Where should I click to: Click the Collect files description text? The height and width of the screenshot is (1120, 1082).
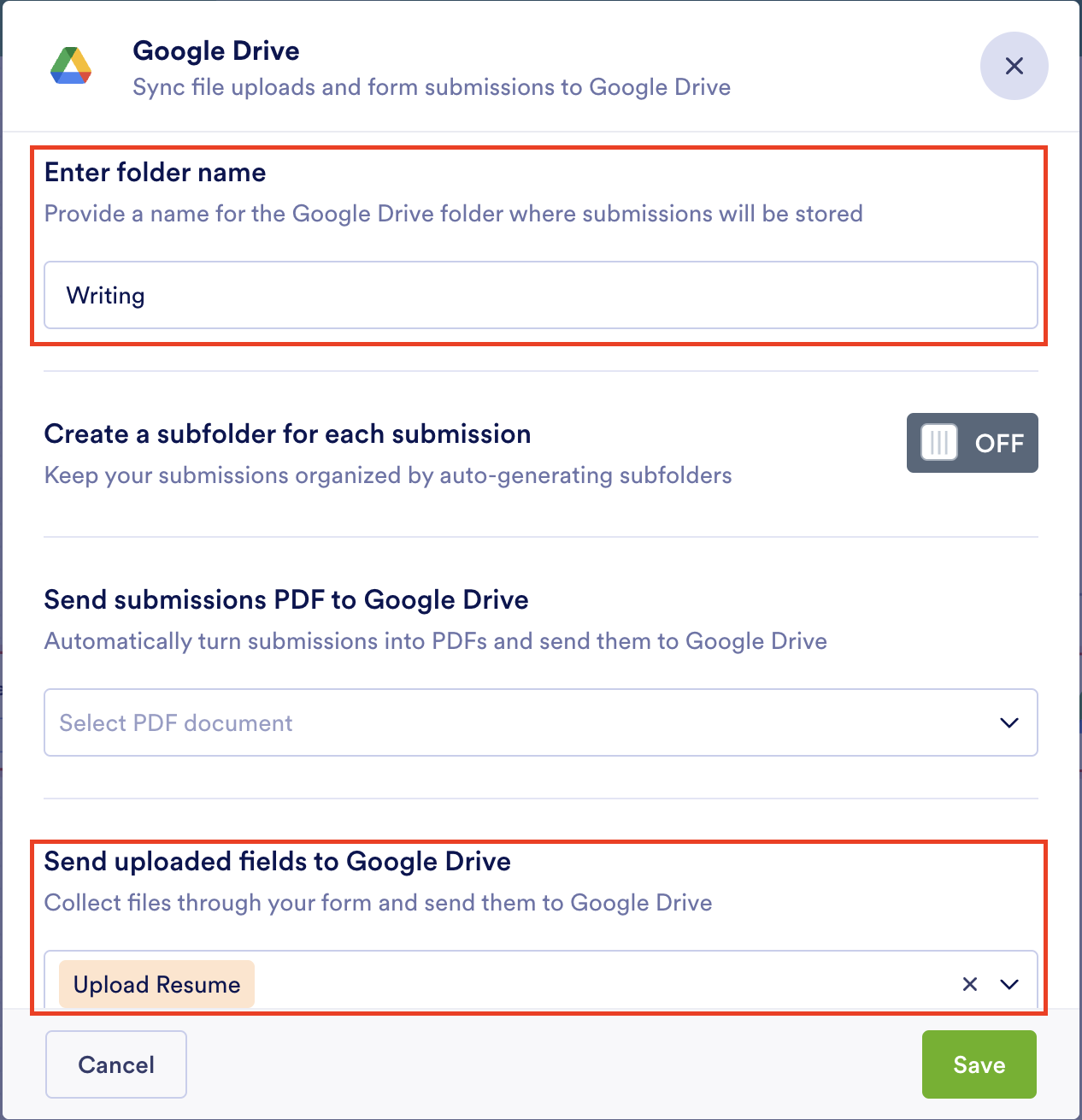click(x=378, y=902)
